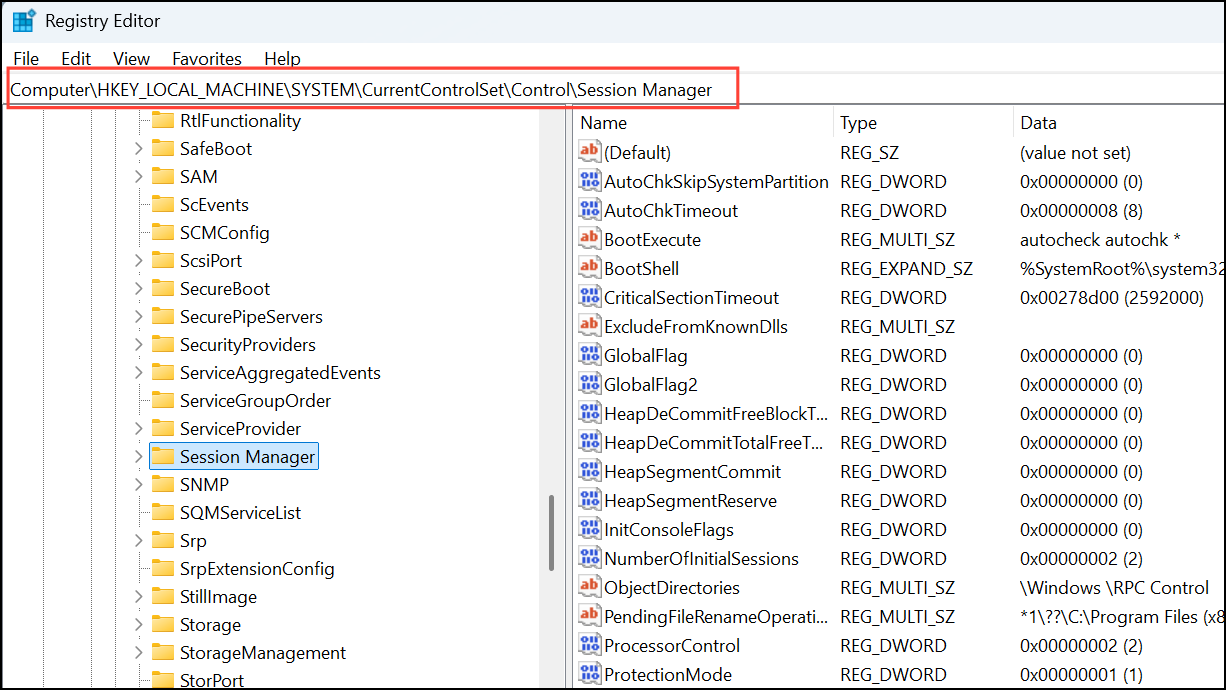Select the SQMServiceList folder icon
Screen dimensions: 1226x690
(x=163, y=512)
